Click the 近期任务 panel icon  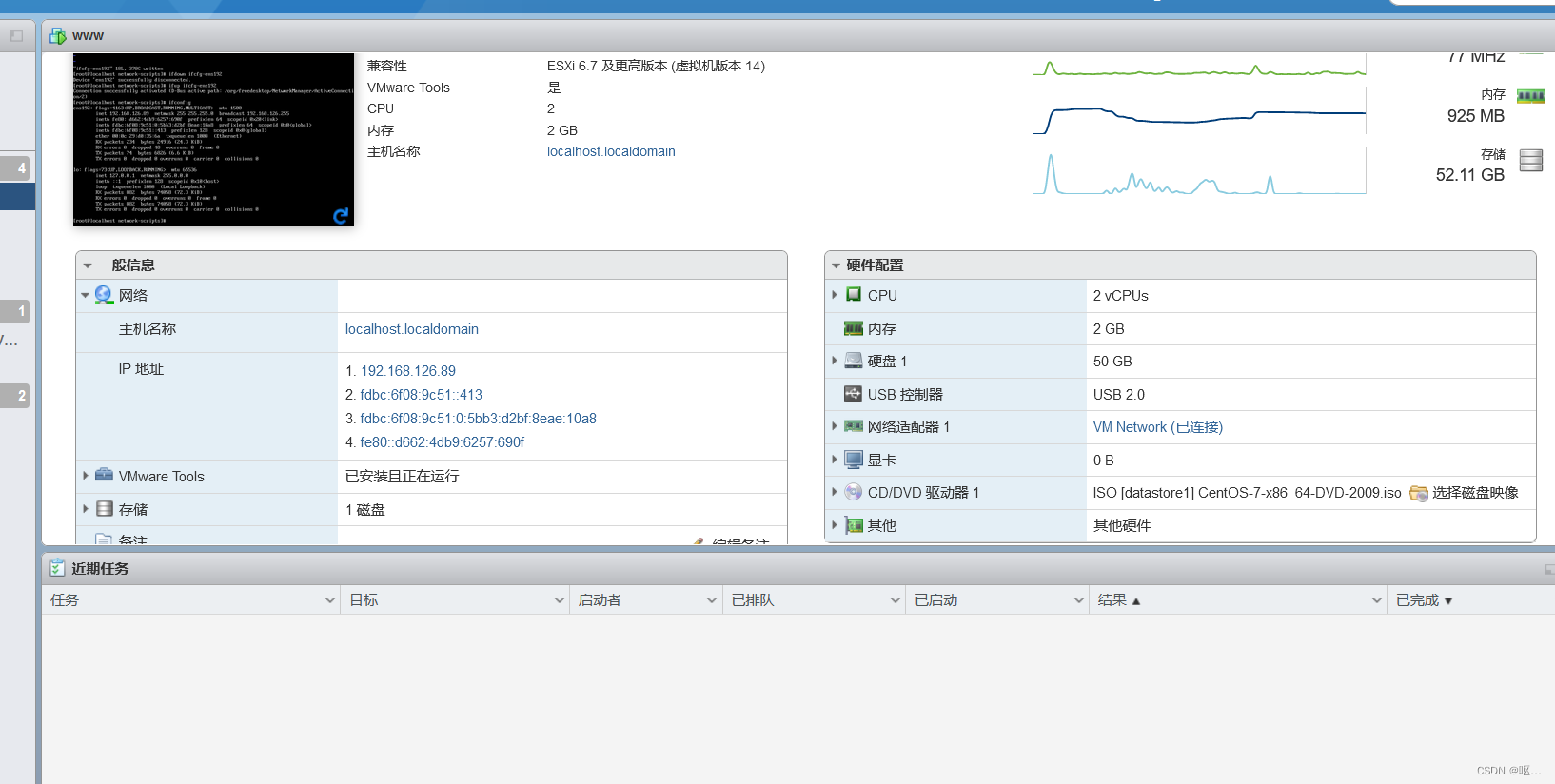pyautogui.click(x=57, y=568)
